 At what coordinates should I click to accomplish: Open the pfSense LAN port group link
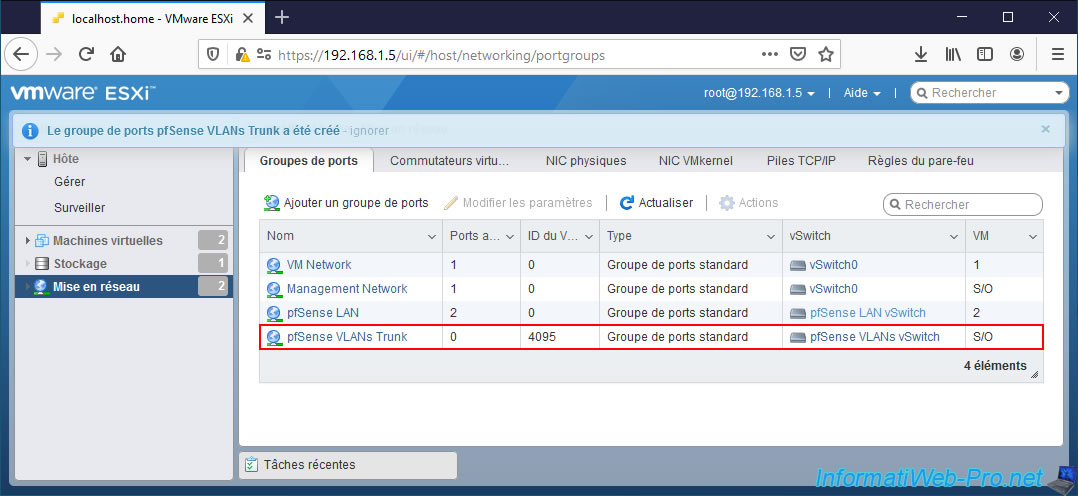pyautogui.click(x=322, y=312)
